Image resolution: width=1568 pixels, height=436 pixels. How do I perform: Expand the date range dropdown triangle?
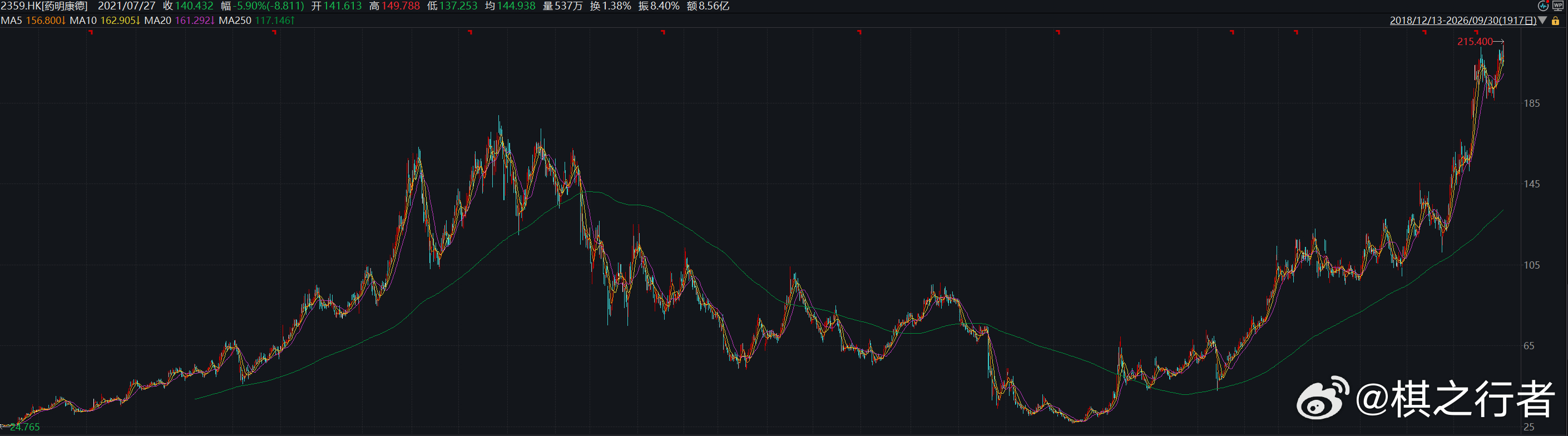[1542, 21]
